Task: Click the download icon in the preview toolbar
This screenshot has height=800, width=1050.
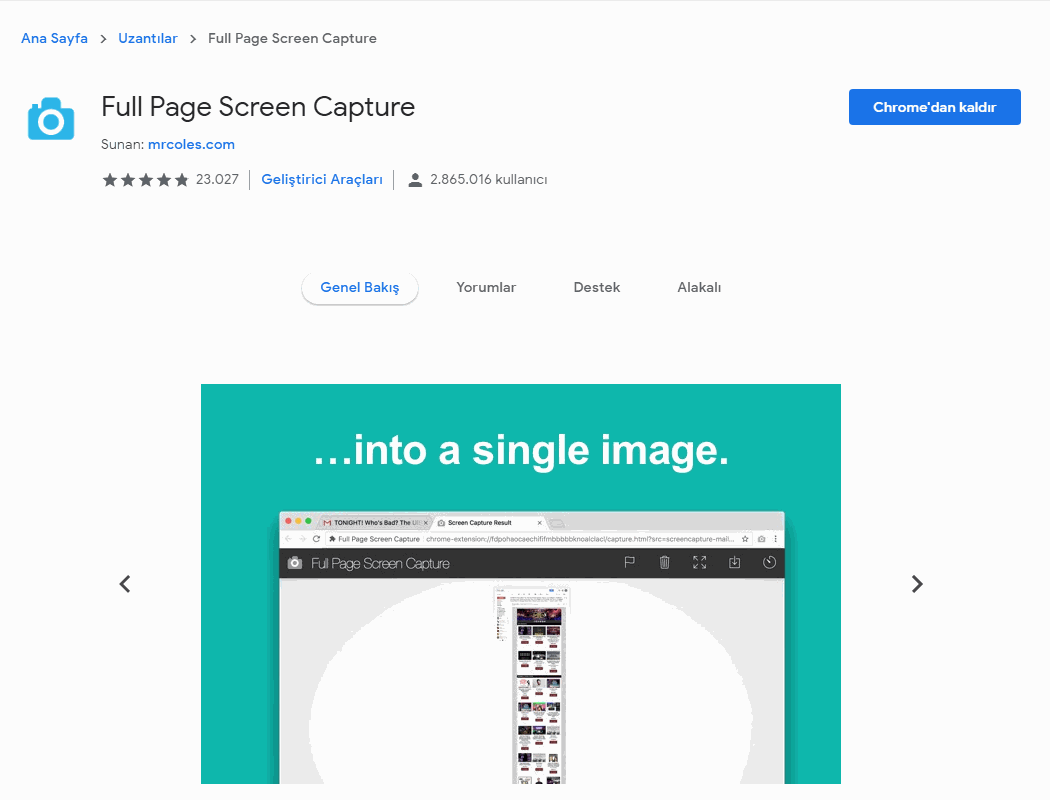Action: (x=734, y=563)
